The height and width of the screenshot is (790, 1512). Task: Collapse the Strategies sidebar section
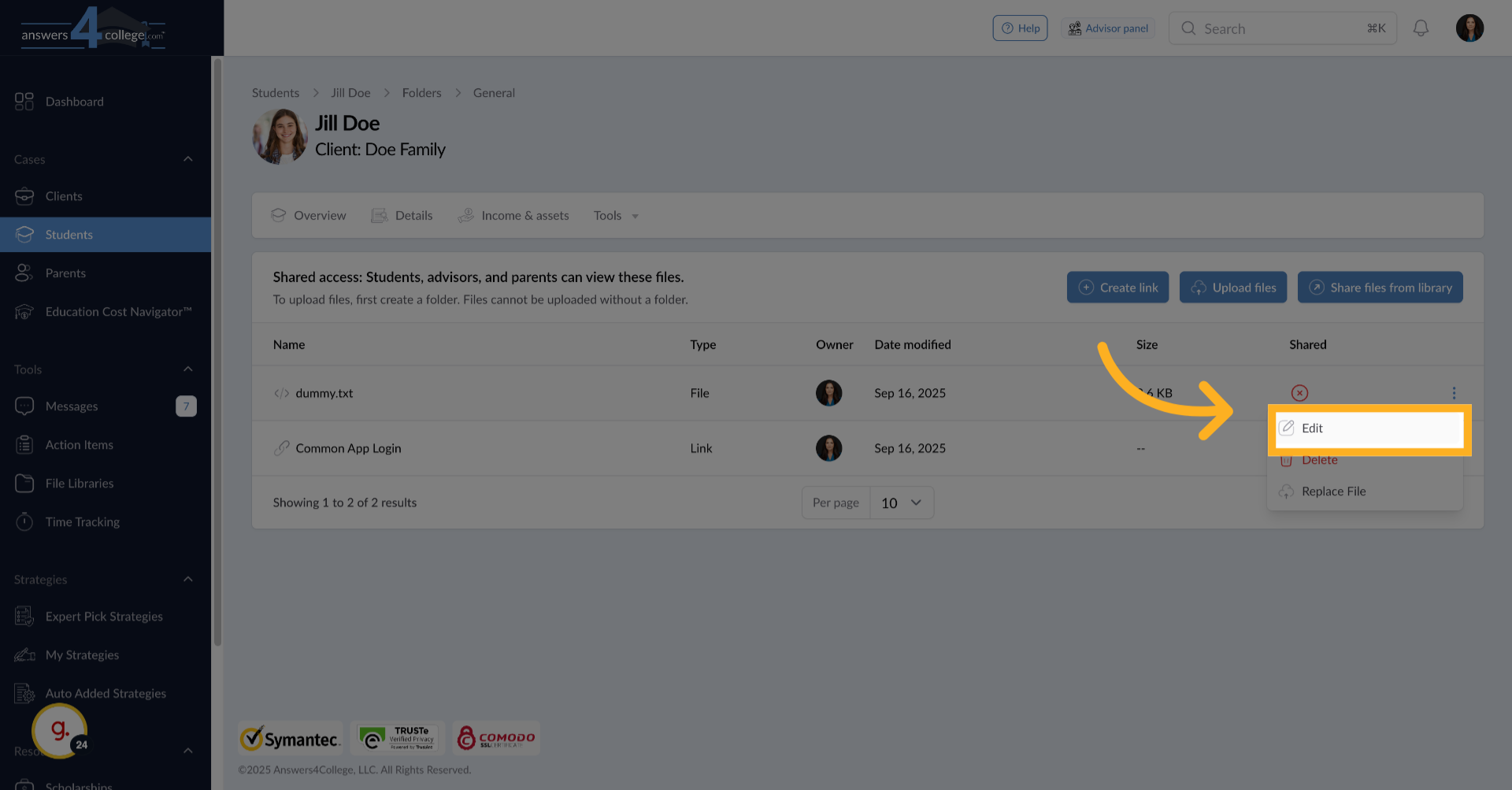(x=188, y=580)
